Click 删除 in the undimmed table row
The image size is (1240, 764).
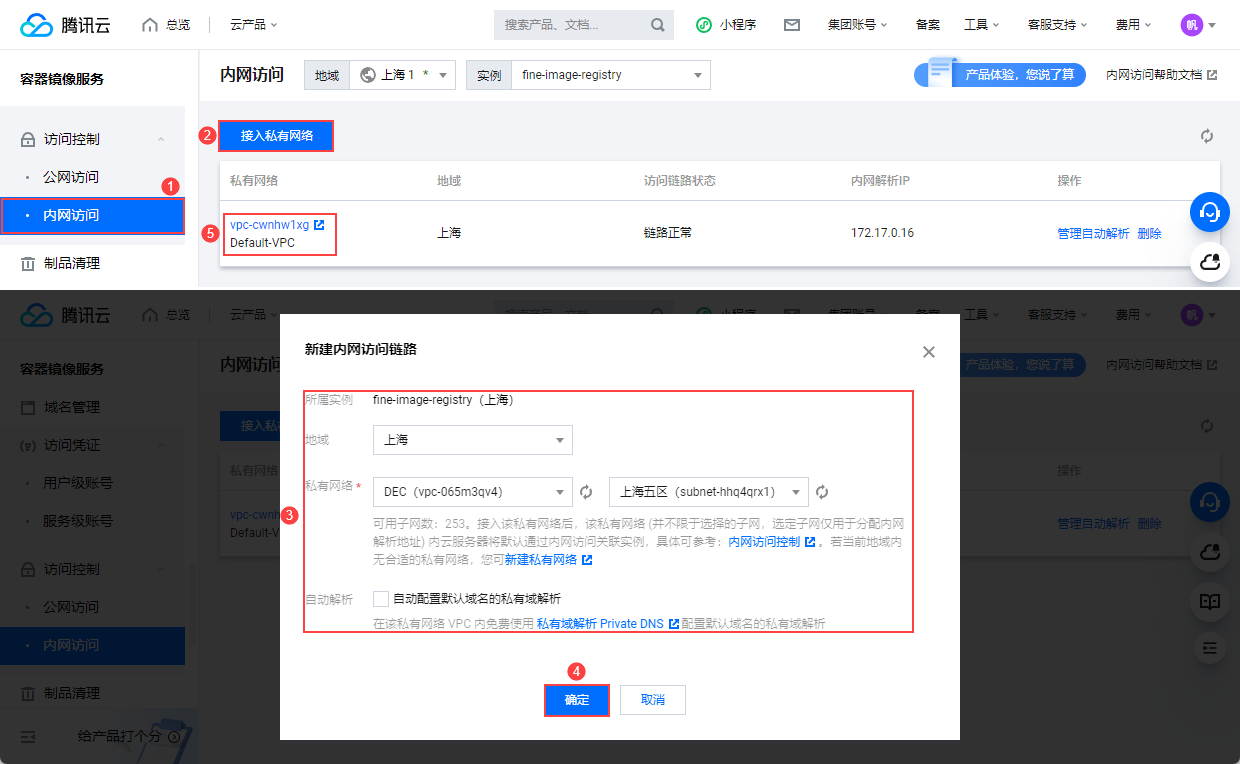(x=1149, y=233)
